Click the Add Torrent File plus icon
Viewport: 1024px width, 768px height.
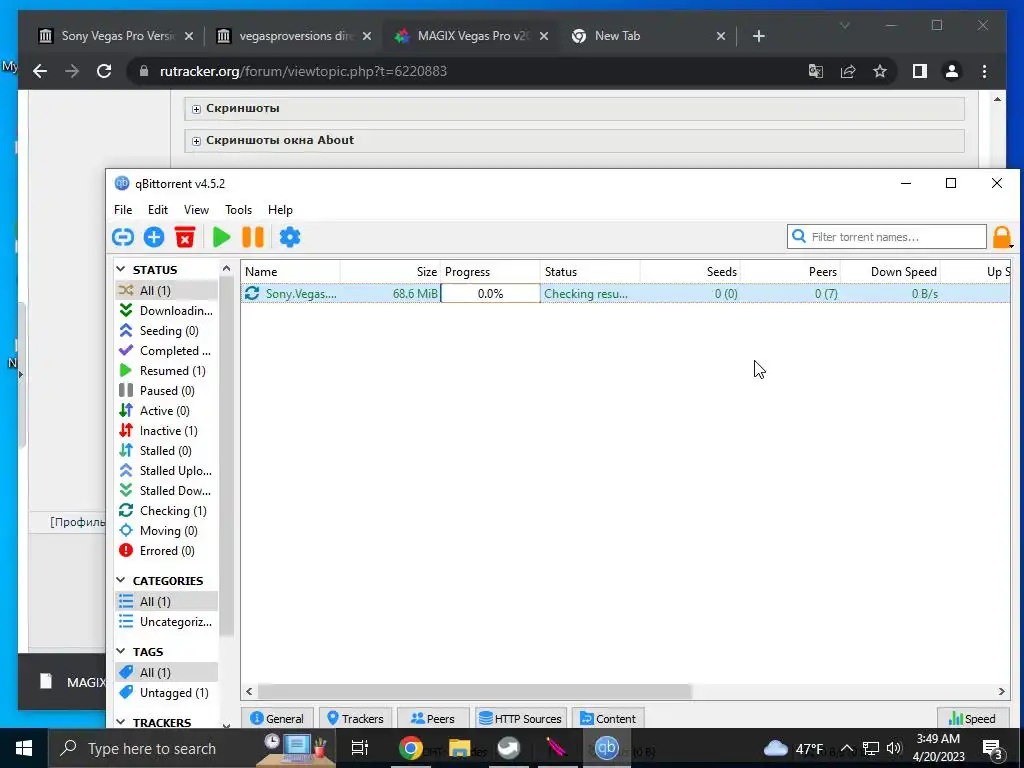(154, 237)
